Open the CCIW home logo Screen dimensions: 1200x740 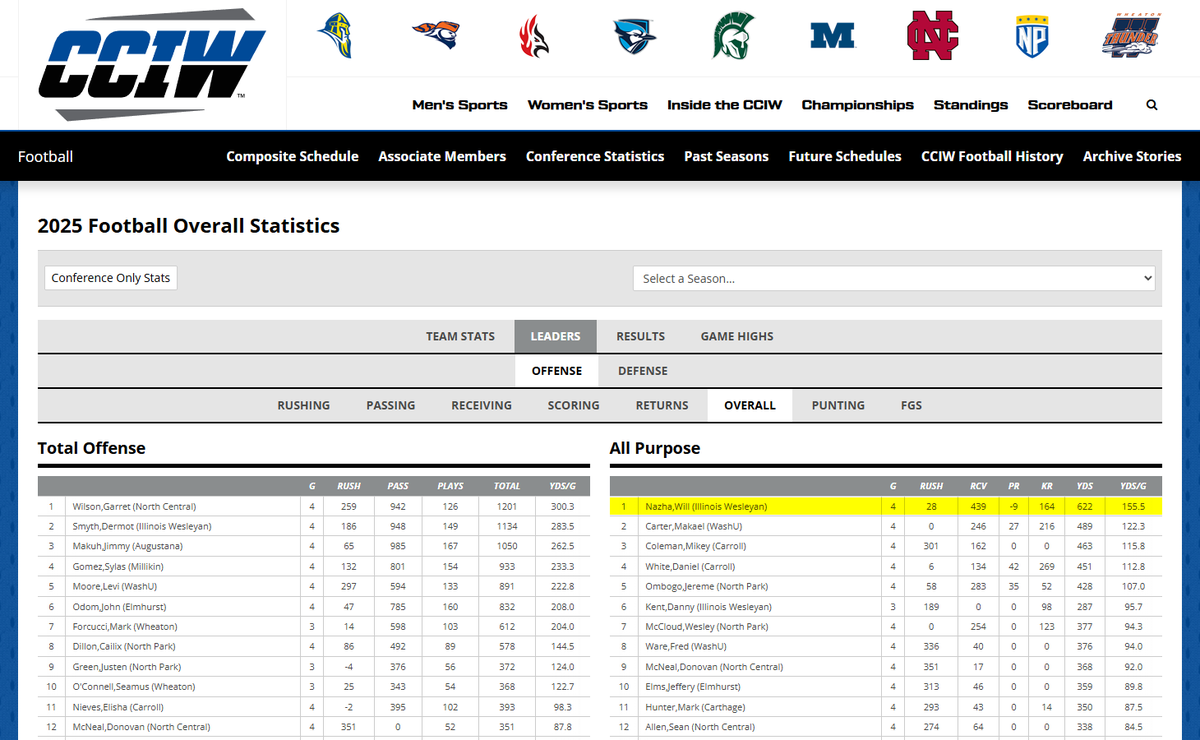pos(152,64)
